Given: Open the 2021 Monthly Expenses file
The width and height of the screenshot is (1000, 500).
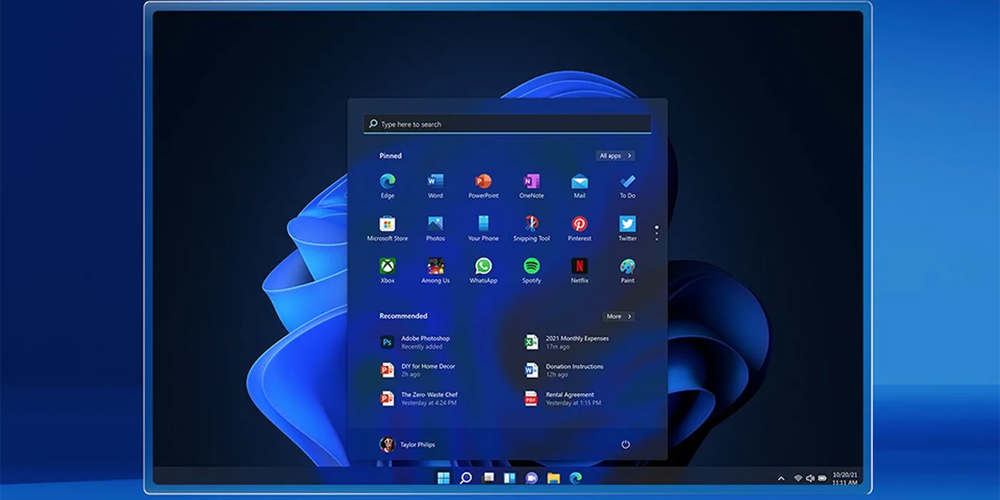Looking at the screenshot, I should pyautogui.click(x=567, y=342).
